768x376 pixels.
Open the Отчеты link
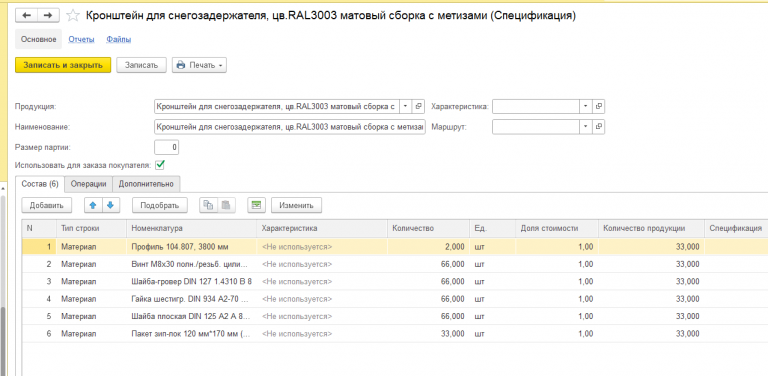click(x=81, y=39)
